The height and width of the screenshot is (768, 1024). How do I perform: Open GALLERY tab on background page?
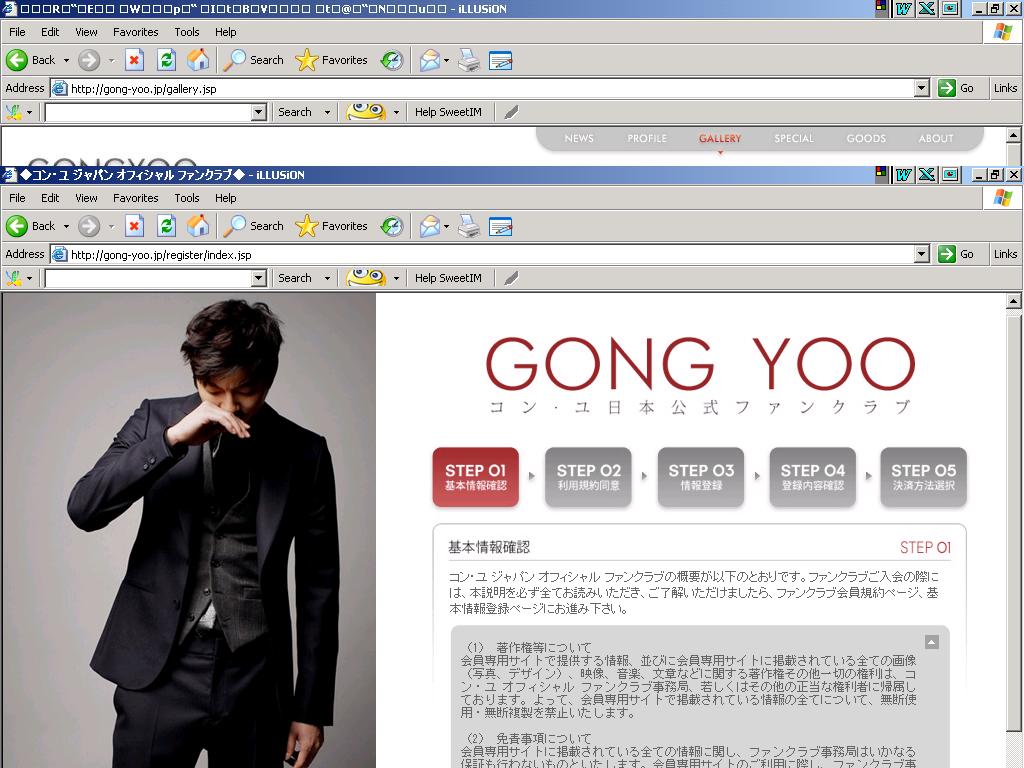[720, 138]
